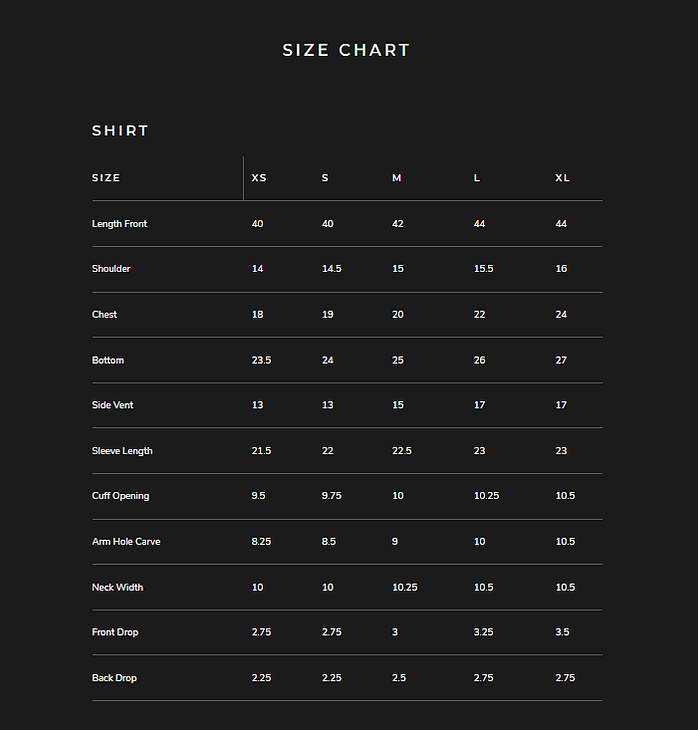Select the L size column header
The image size is (698, 730).
click(477, 178)
